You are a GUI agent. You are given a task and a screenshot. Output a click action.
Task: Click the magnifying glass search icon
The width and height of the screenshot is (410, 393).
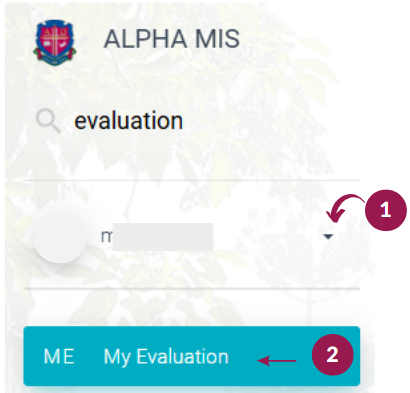click(48, 121)
